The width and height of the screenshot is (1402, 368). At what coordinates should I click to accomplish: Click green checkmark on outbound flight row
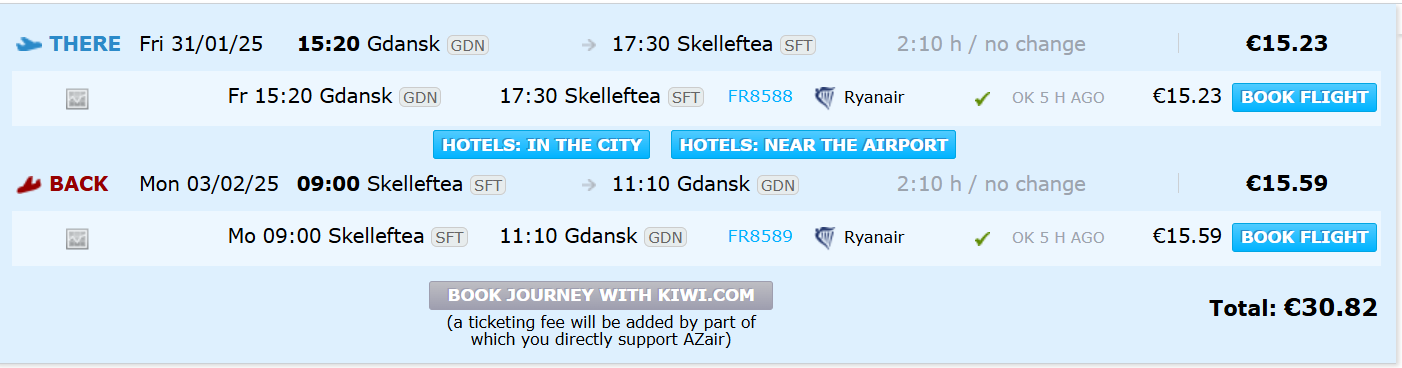coord(982,98)
